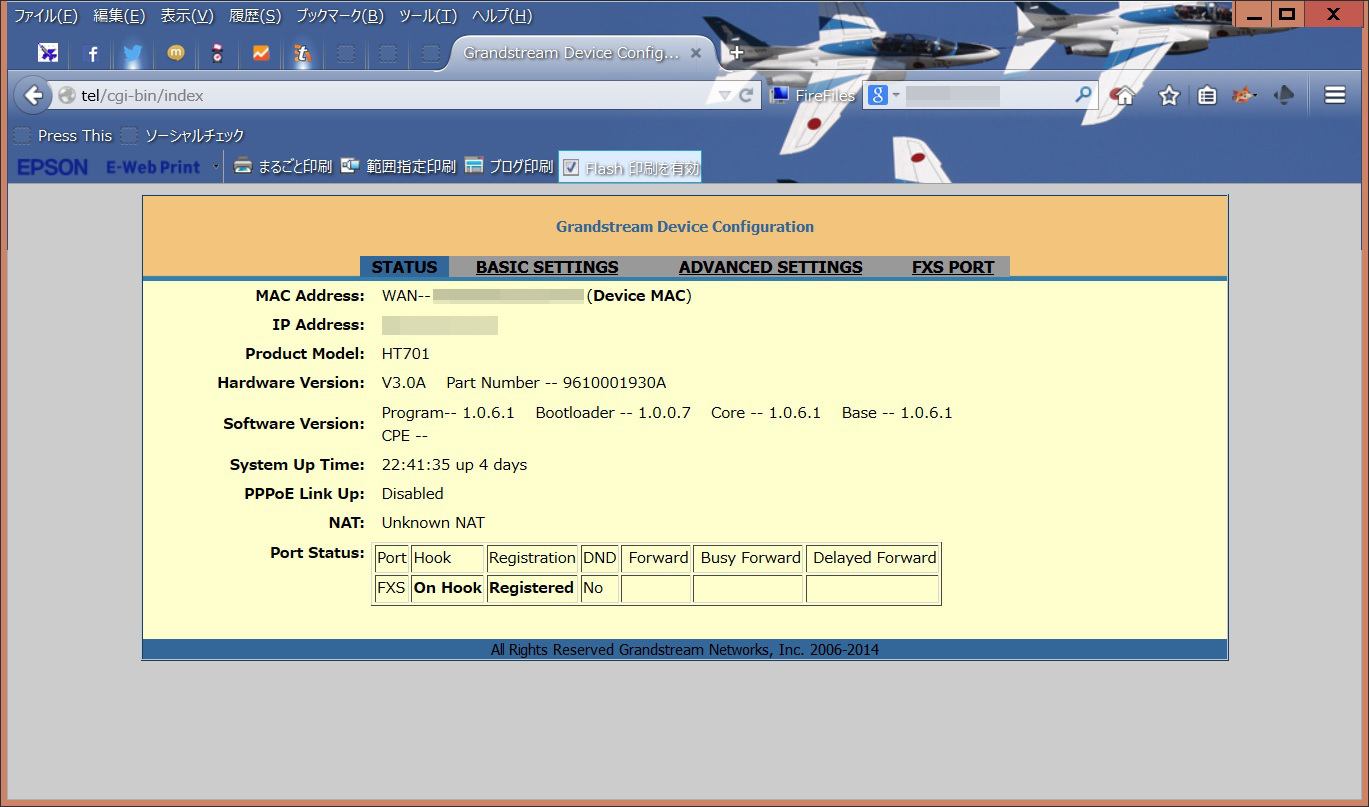1369x807 pixels.
Task: Expand the E-Web Print dropdown arrow
Action: point(216,167)
